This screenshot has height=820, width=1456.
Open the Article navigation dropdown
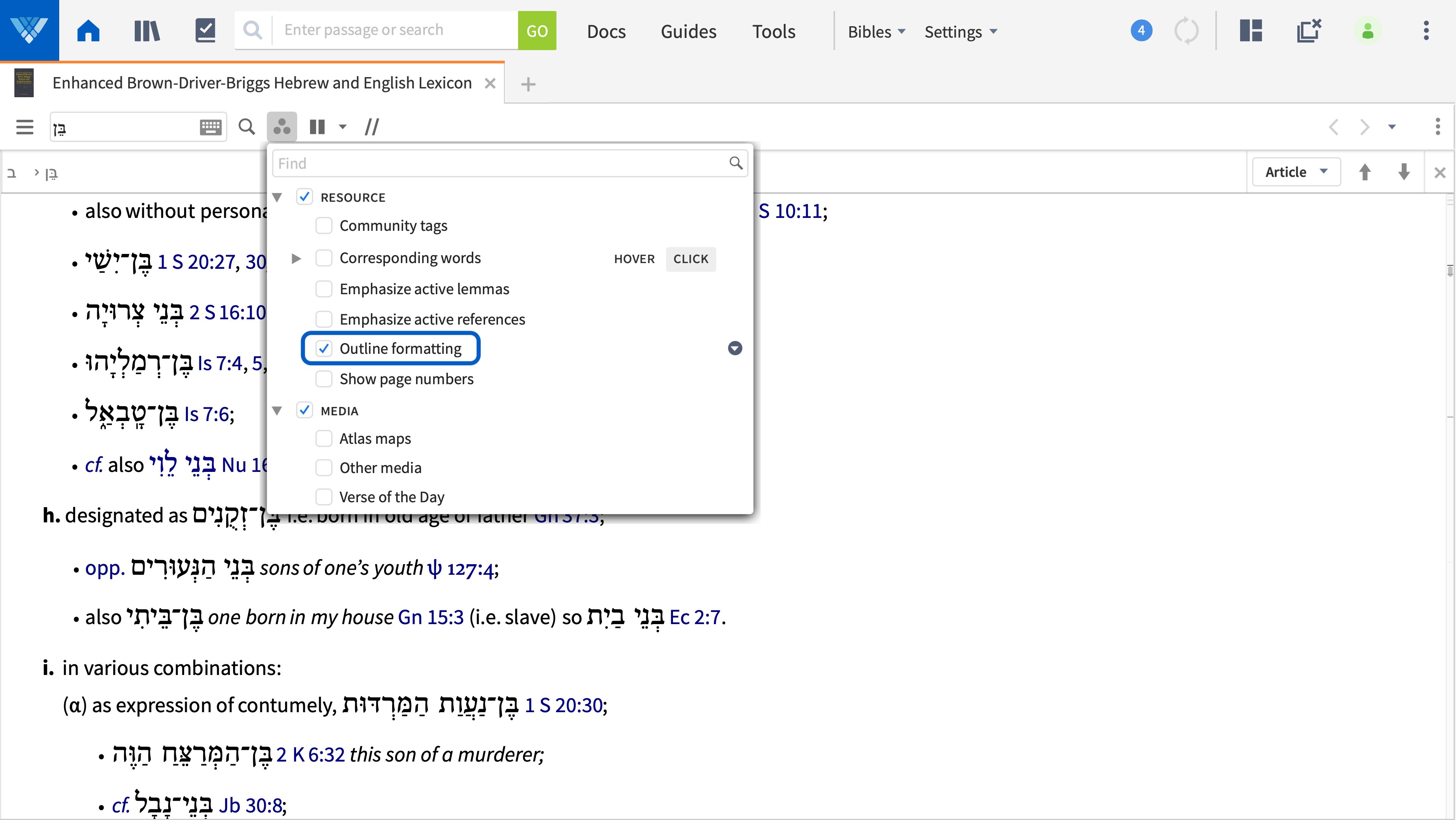click(x=1296, y=172)
